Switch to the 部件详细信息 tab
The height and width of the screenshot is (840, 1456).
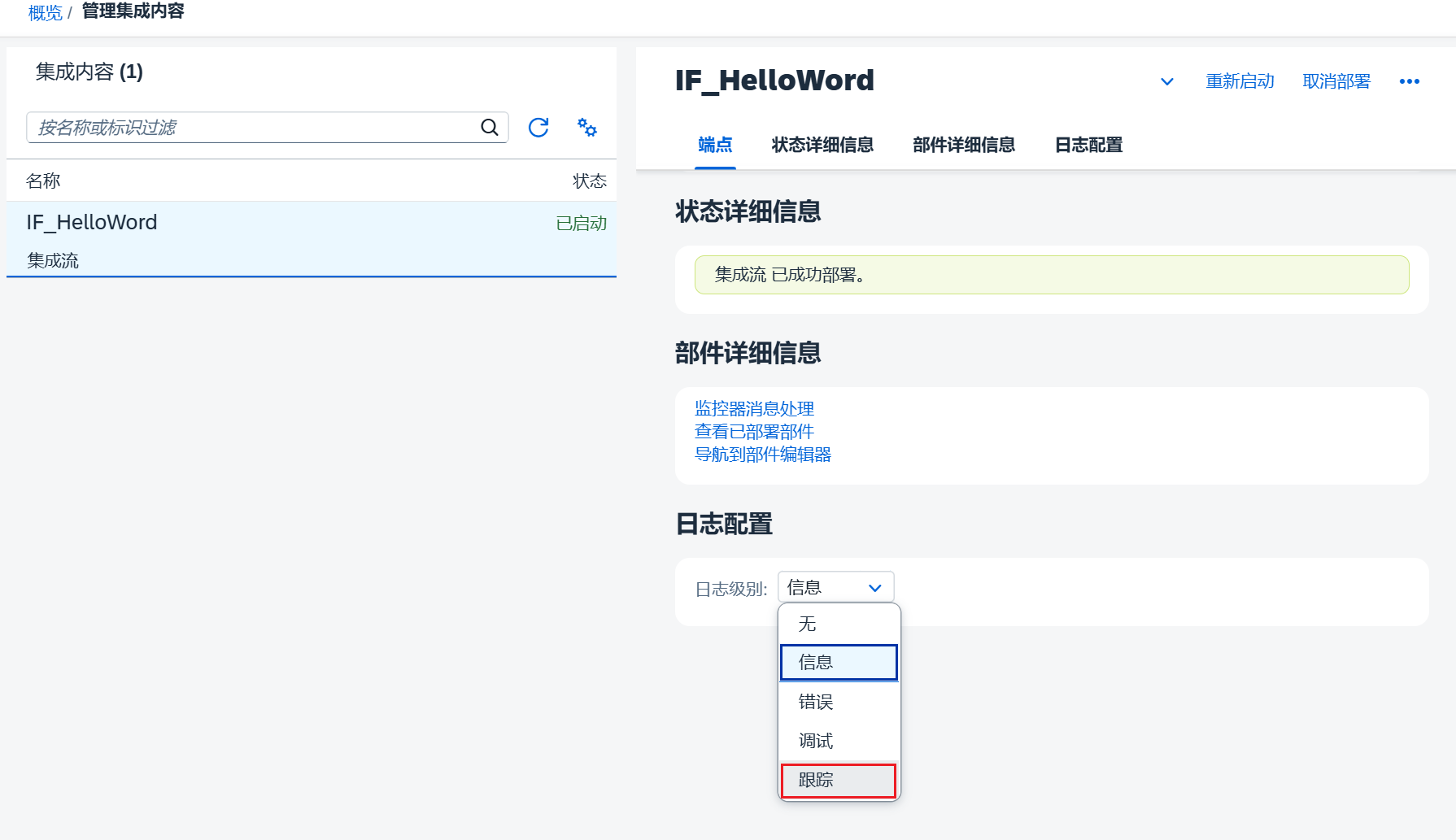pos(963,145)
